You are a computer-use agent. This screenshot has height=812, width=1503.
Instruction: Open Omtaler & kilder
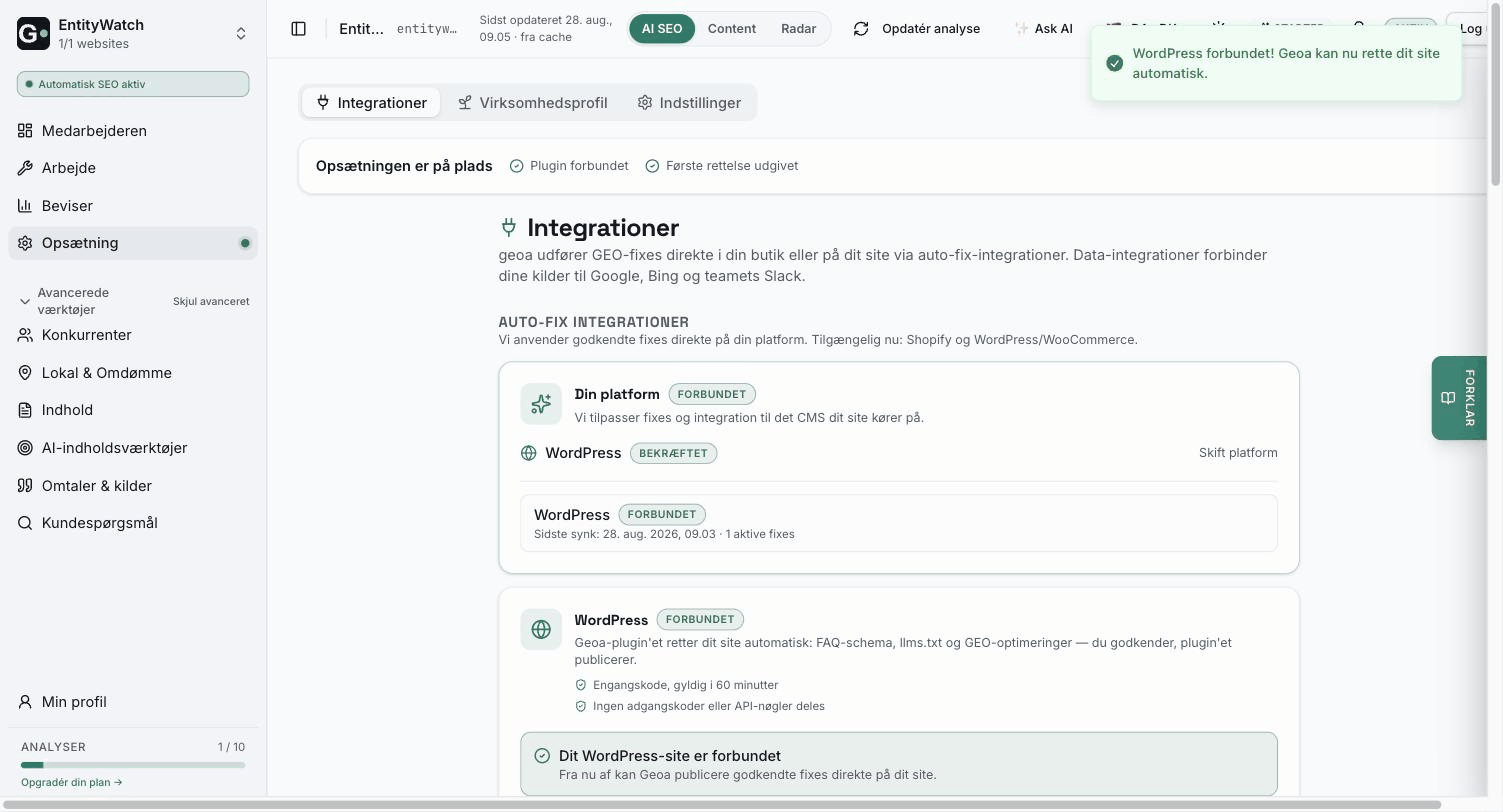(133, 486)
